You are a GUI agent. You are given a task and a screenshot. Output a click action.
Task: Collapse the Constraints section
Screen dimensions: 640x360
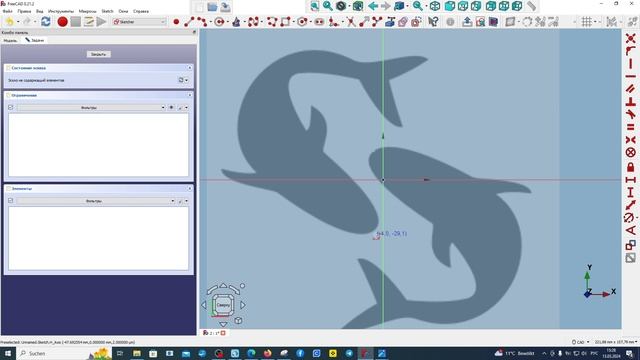click(189, 95)
